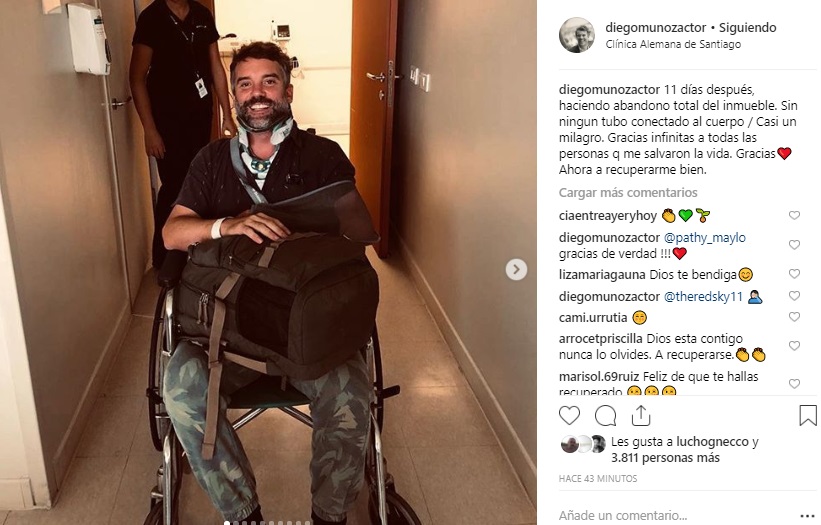Open diegomunozactor profile picture

pos(577,35)
